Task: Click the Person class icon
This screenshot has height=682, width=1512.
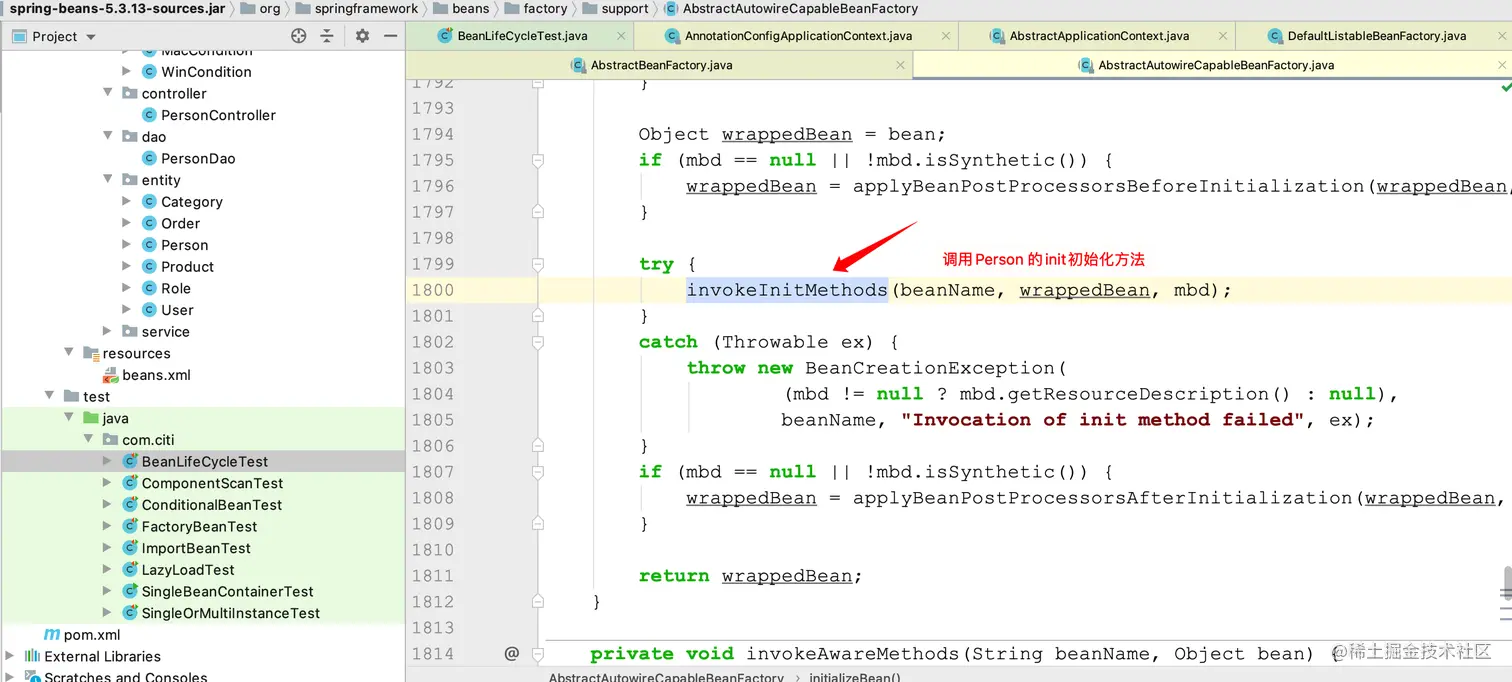Action: (x=149, y=245)
